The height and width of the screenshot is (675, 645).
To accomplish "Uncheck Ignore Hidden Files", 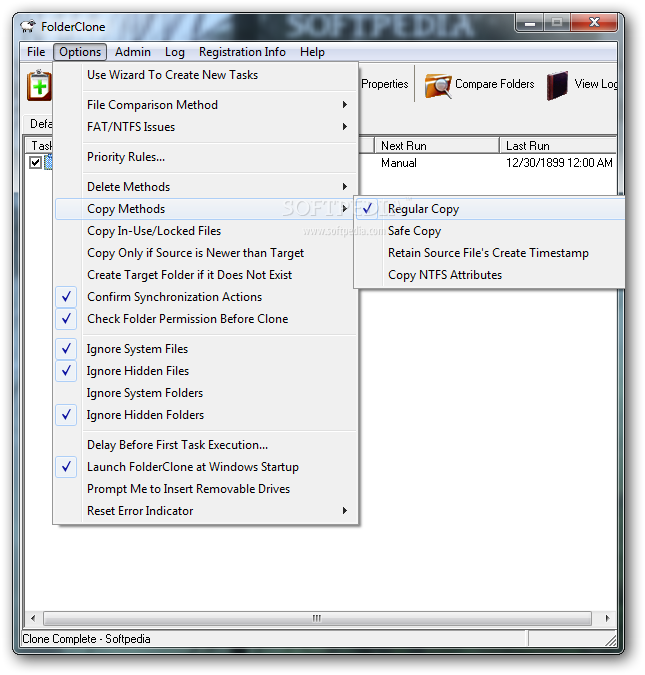I will point(207,371).
